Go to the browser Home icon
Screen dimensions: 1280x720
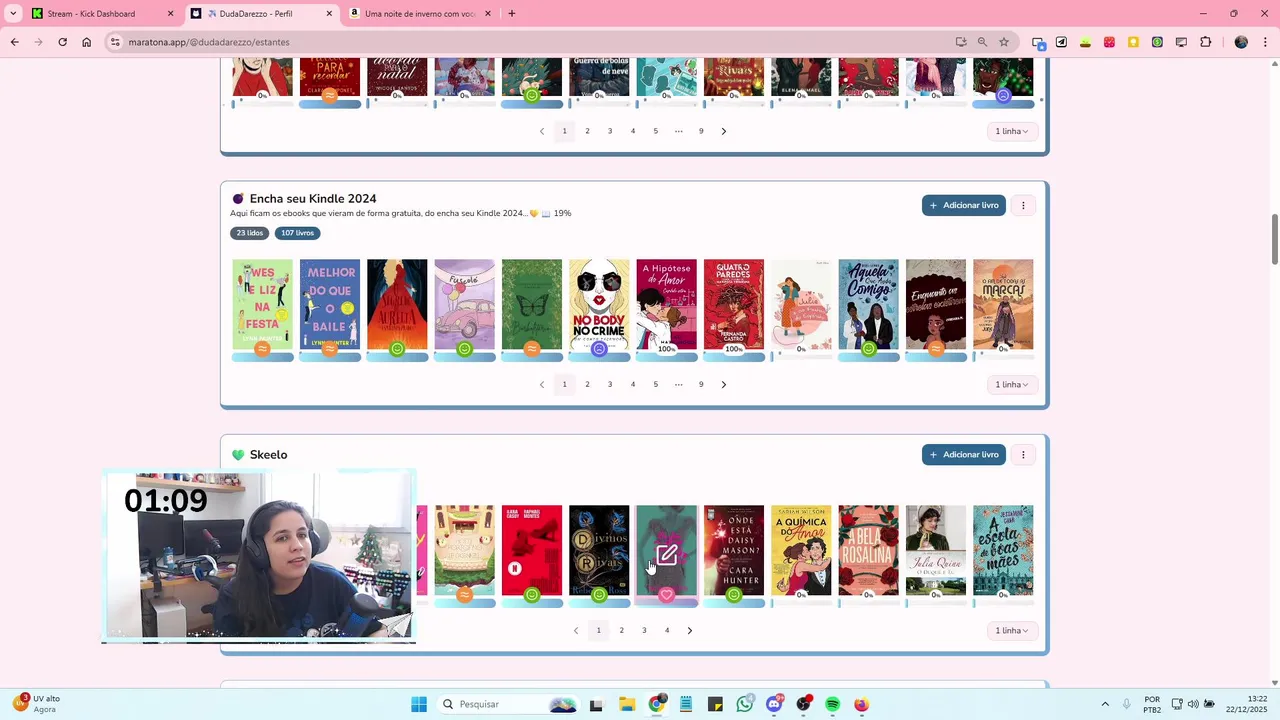click(87, 42)
